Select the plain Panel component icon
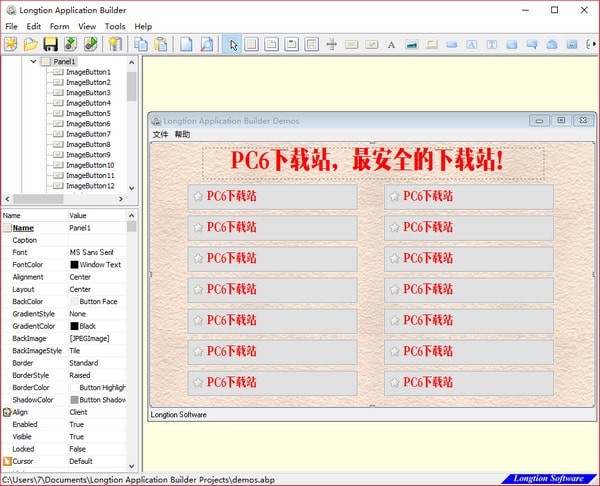600x486 pixels. coord(251,44)
